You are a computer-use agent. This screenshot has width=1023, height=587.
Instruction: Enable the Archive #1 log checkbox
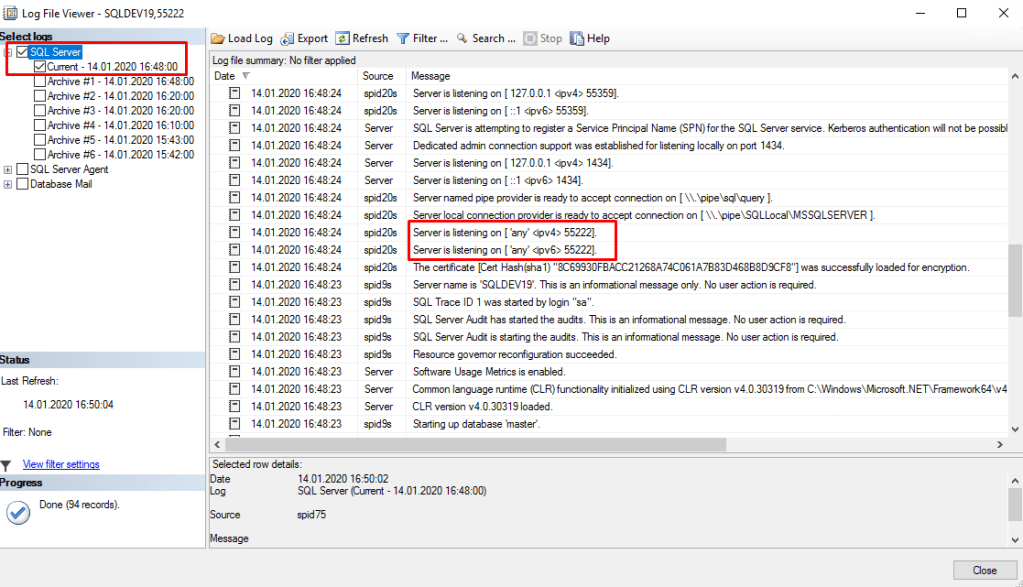point(40,81)
